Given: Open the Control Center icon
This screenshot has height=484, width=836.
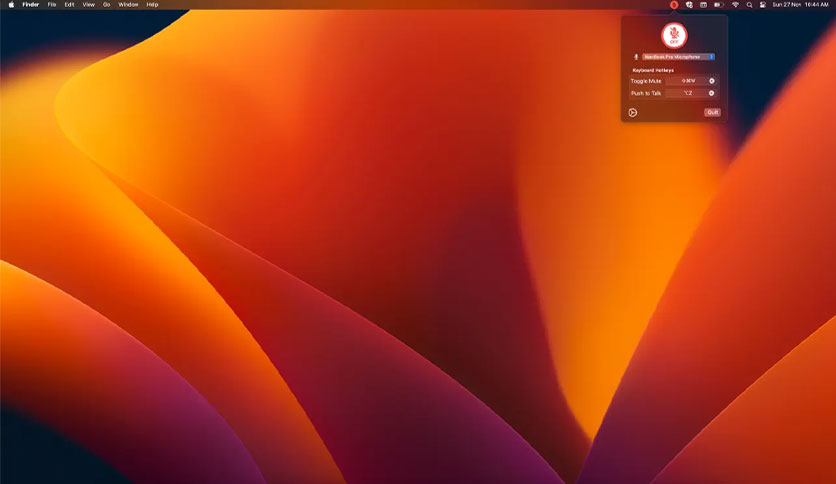Looking at the screenshot, I should point(763,5).
